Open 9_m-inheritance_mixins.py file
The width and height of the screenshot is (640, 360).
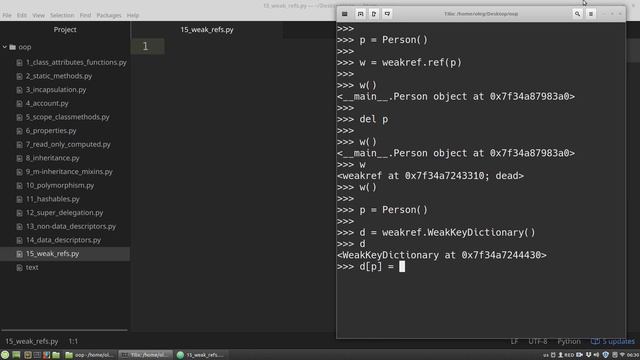click(x=69, y=171)
